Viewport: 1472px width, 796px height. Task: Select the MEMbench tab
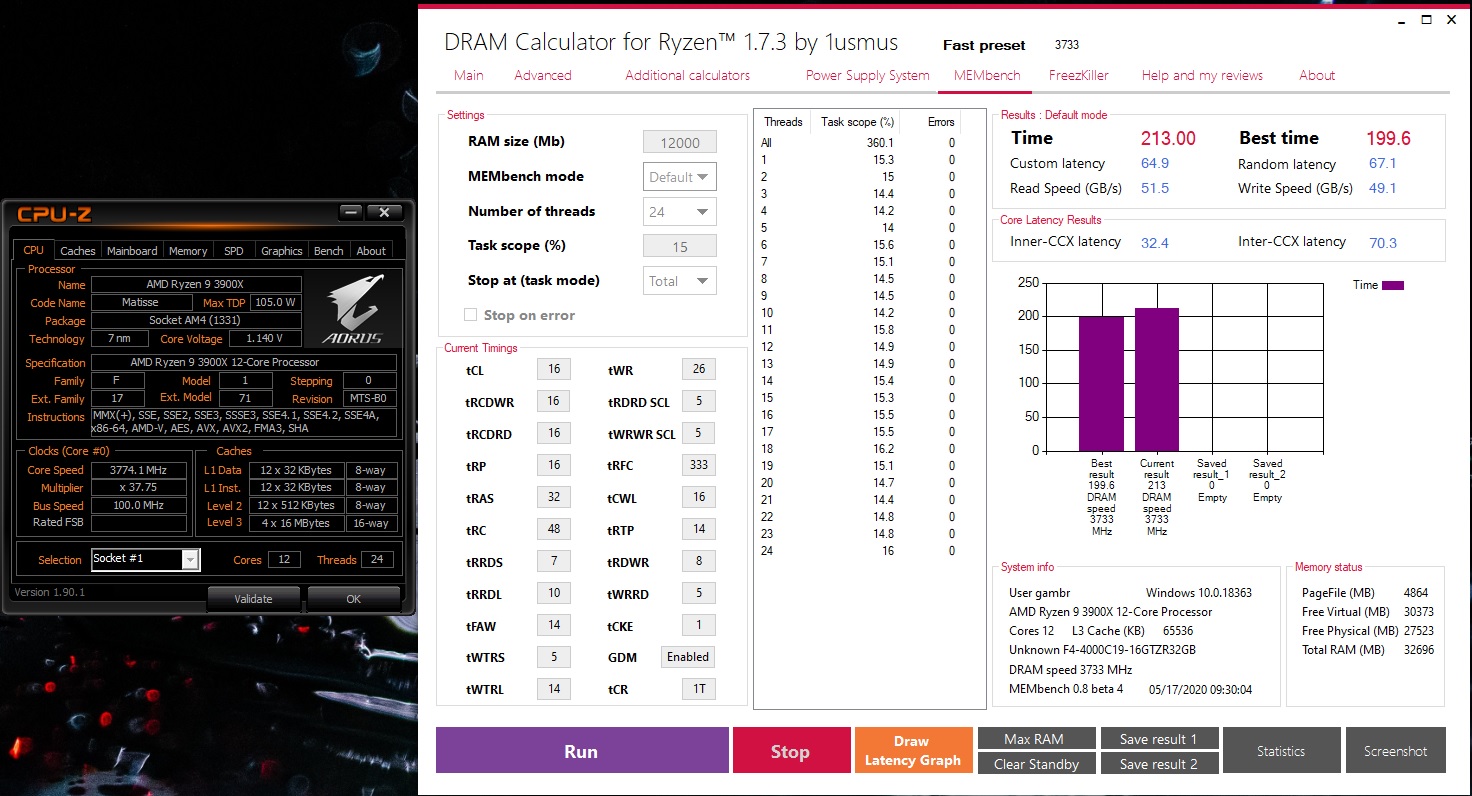(x=987, y=75)
